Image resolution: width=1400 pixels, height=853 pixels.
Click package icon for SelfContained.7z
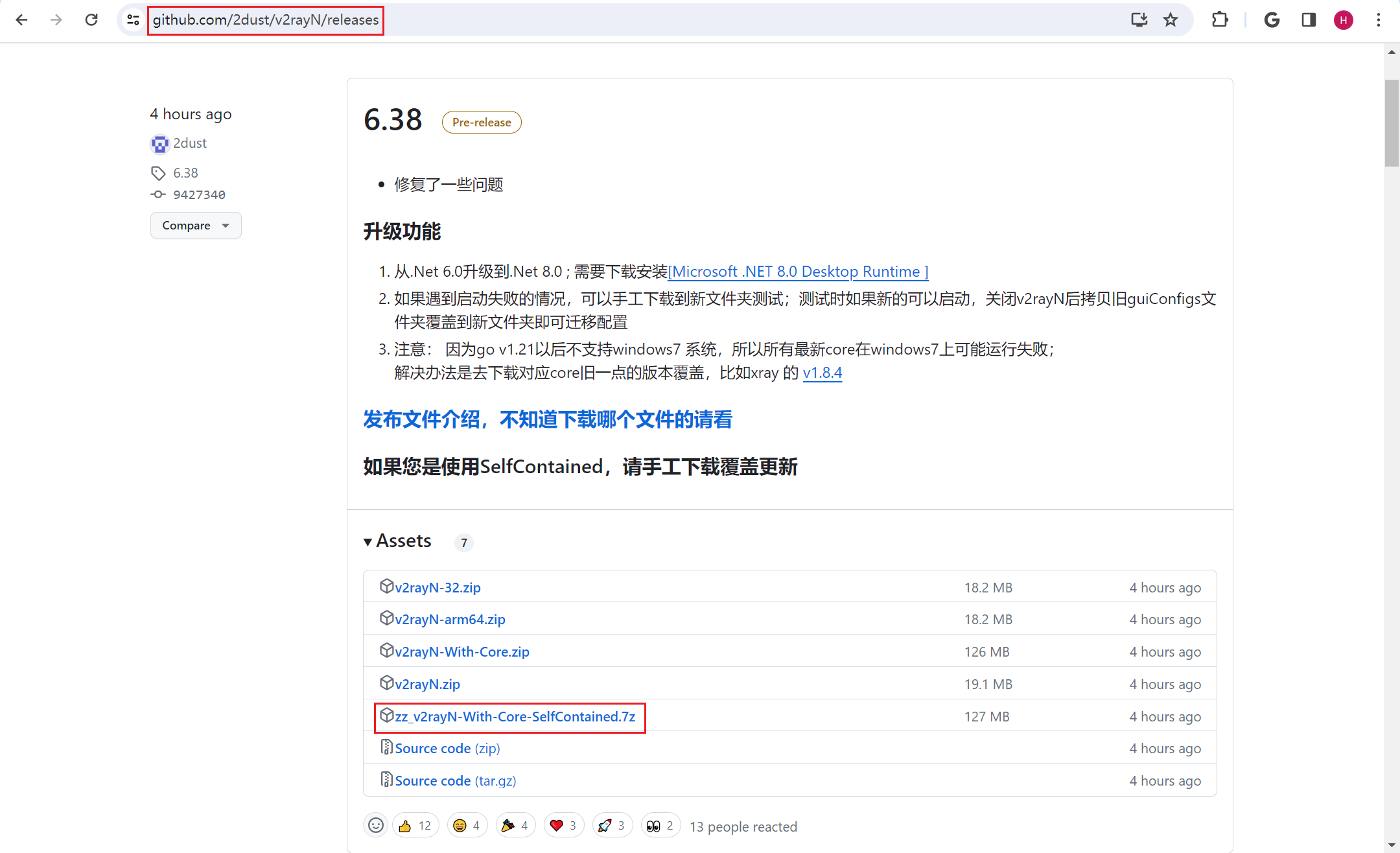(386, 715)
